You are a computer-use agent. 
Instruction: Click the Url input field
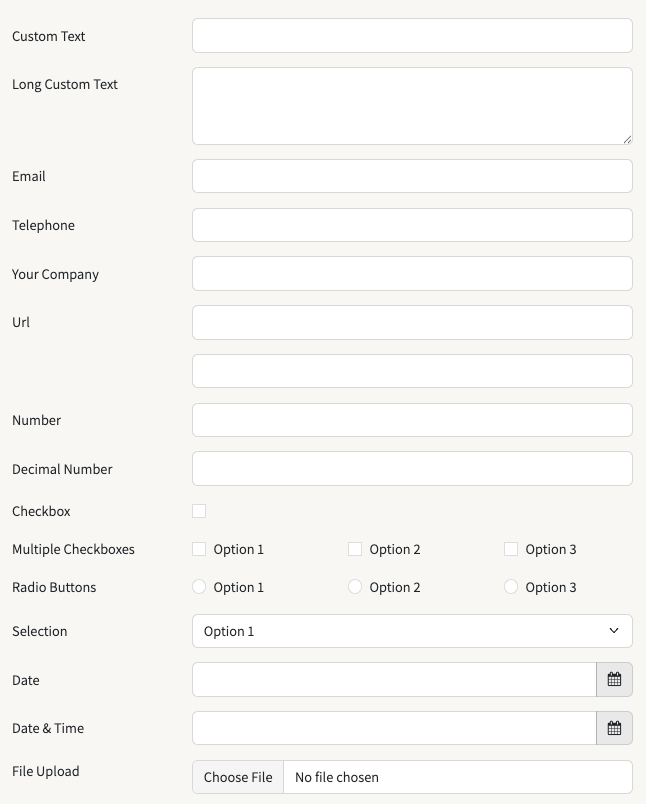click(412, 322)
